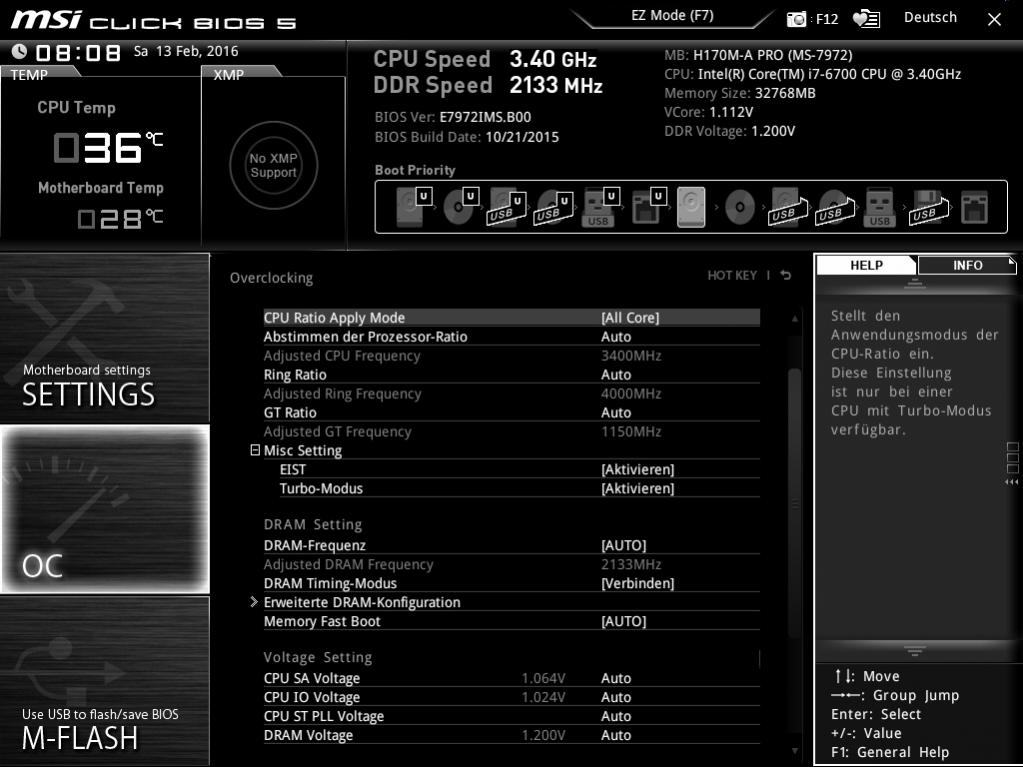Open CPU Ratio Apply Mode [All Core] value

630,318
